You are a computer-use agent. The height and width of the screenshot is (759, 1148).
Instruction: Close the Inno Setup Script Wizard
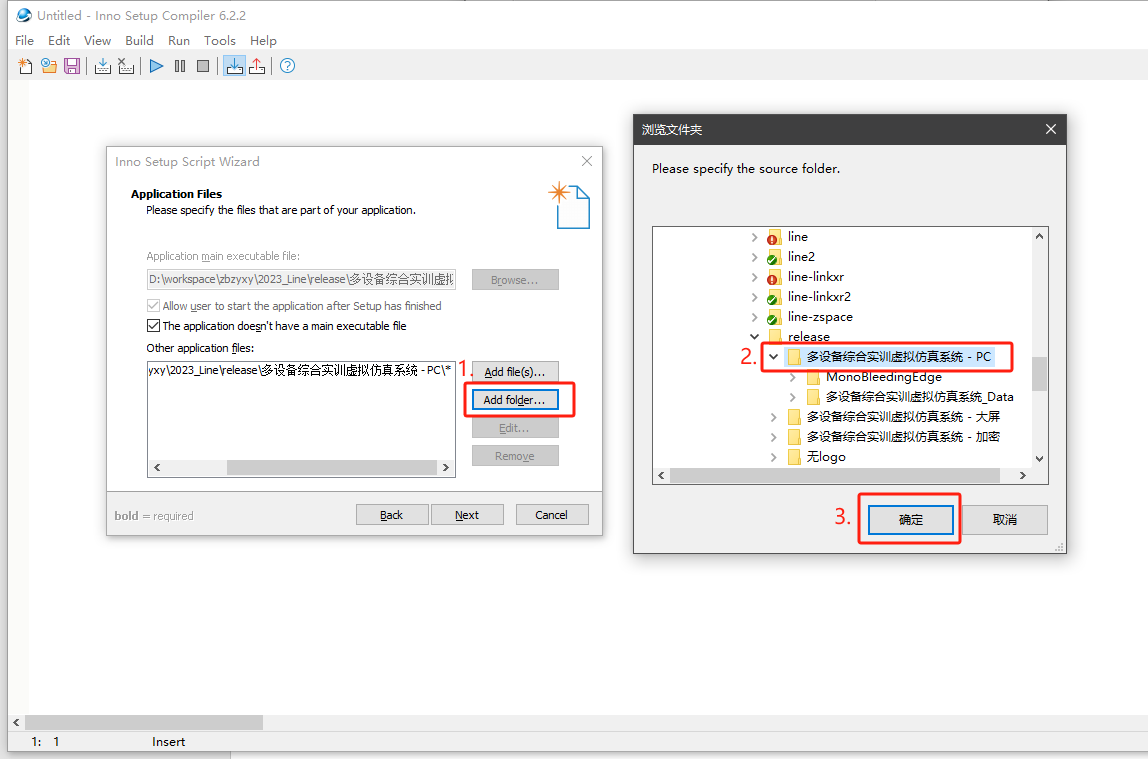(x=586, y=161)
